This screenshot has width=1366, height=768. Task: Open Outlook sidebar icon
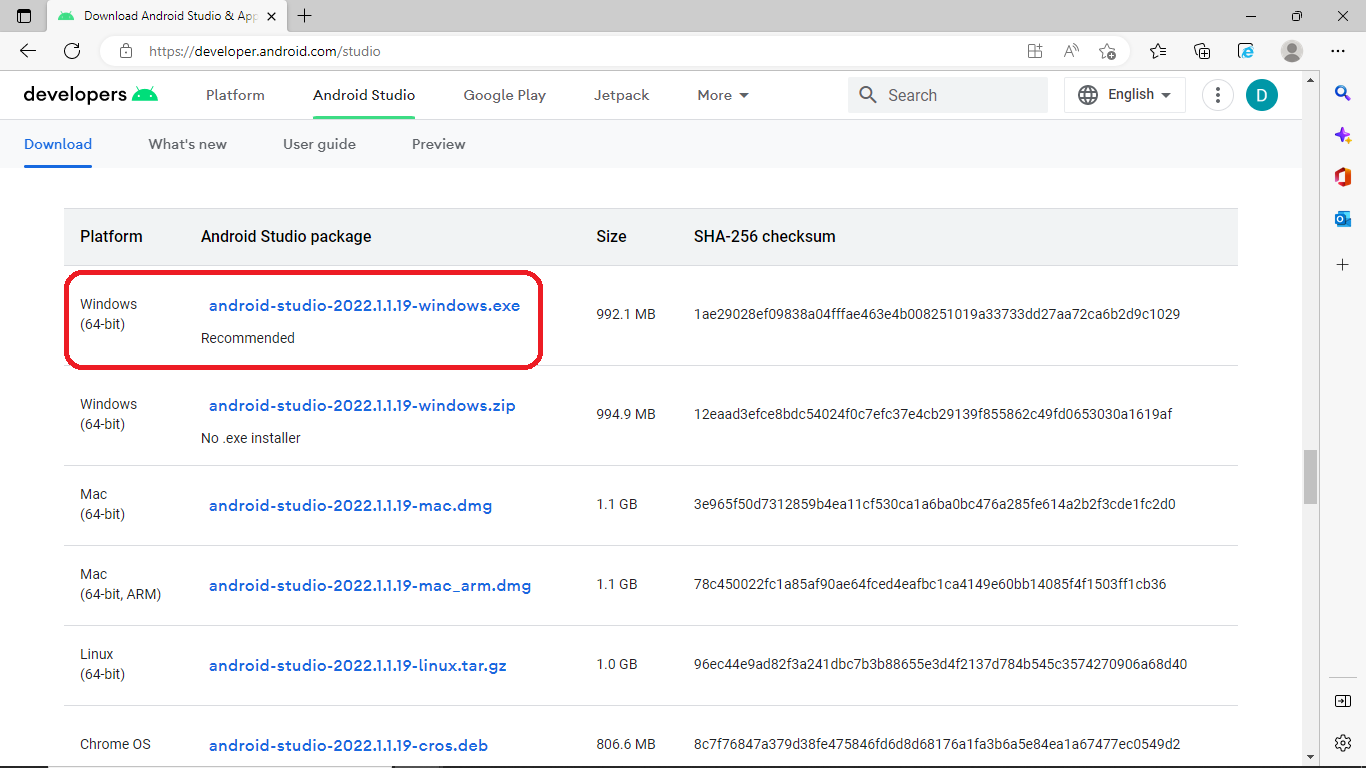coord(1343,219)
